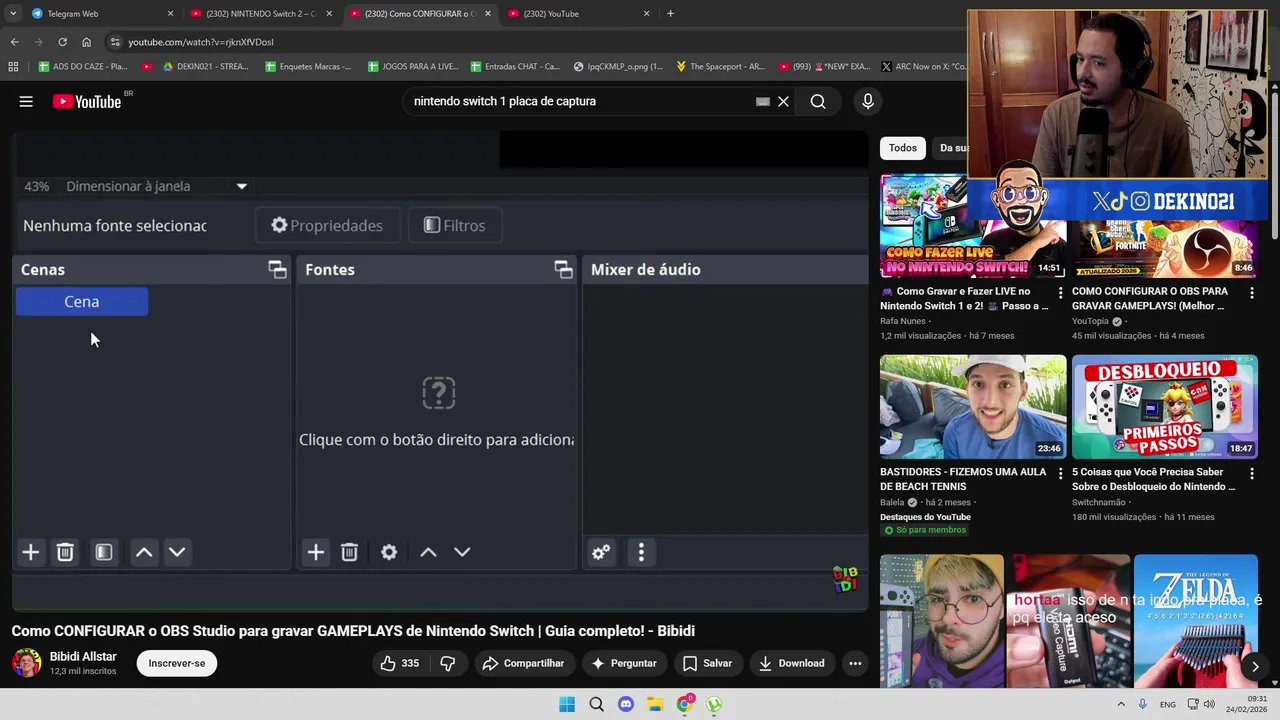Share the video via Compartilhar

coord(523,663)
